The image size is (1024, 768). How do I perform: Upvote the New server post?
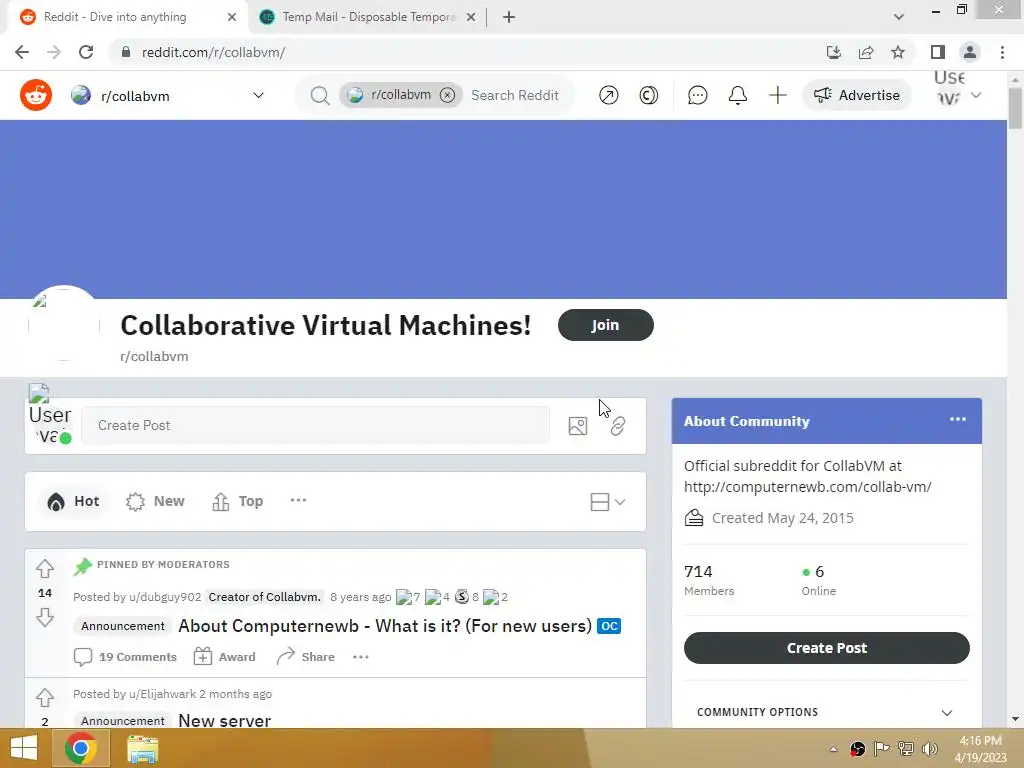tap(44, 697)
